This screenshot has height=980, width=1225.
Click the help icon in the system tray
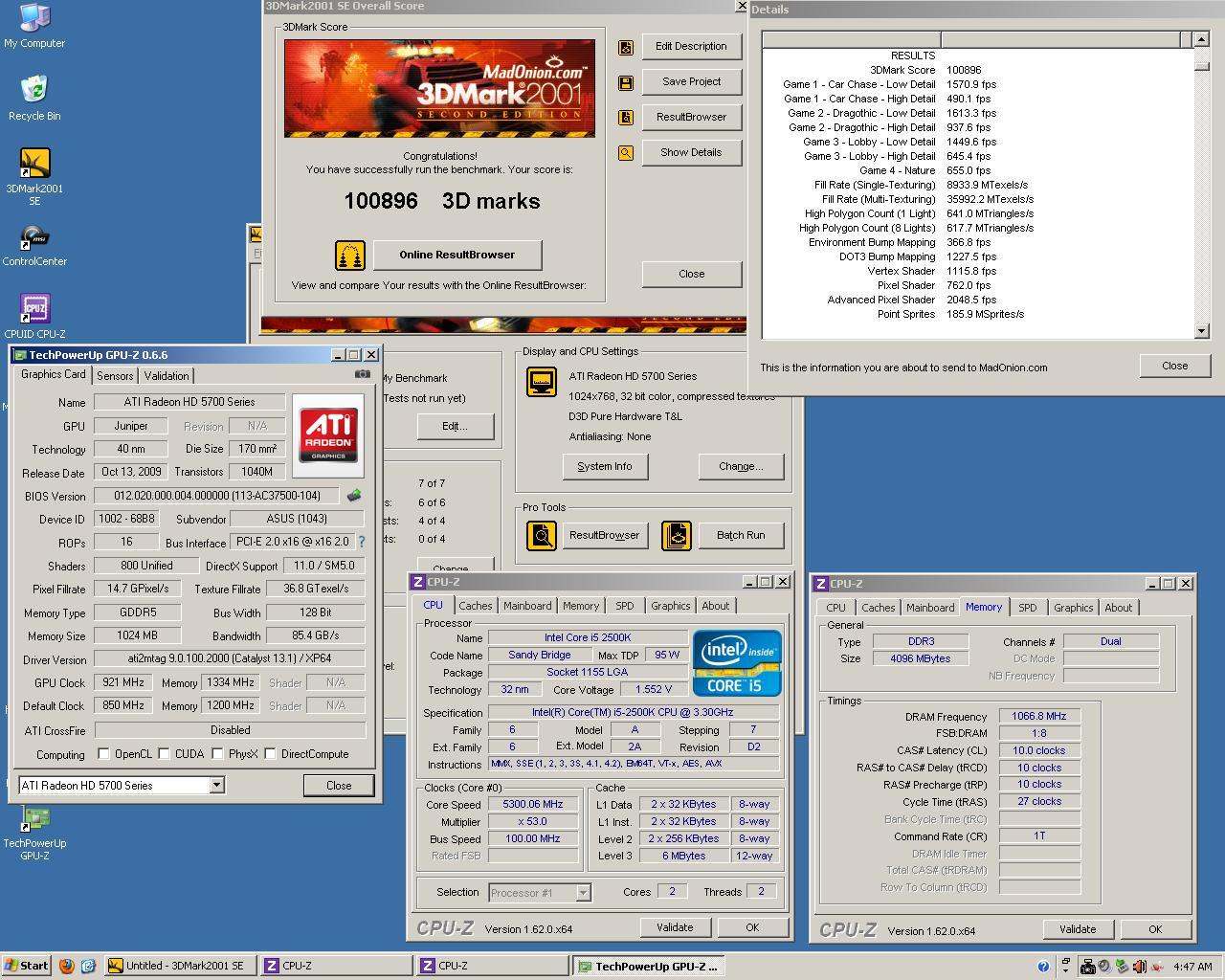pos(1043,967)
